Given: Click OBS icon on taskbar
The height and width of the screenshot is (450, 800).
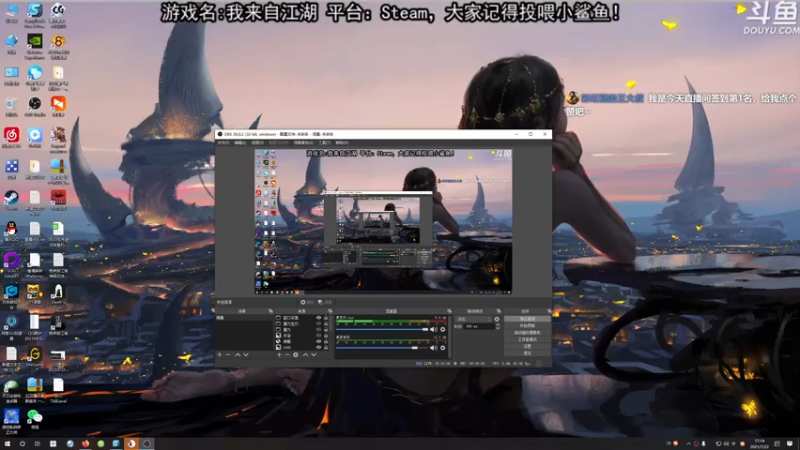Looking at the screenshot, I should (x=147, y=444).
